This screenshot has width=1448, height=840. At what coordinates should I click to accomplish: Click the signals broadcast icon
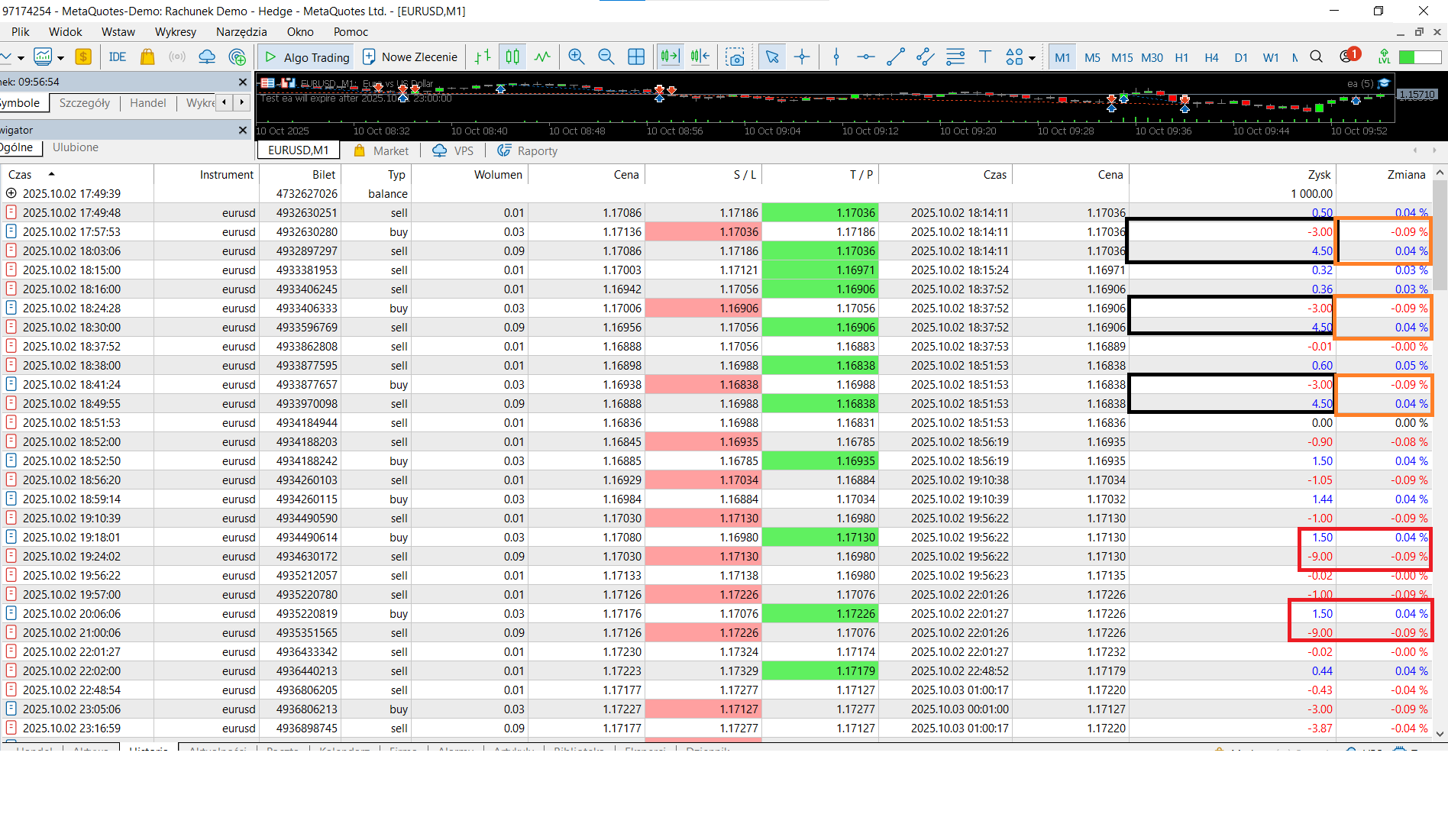(x=177, y=57)
